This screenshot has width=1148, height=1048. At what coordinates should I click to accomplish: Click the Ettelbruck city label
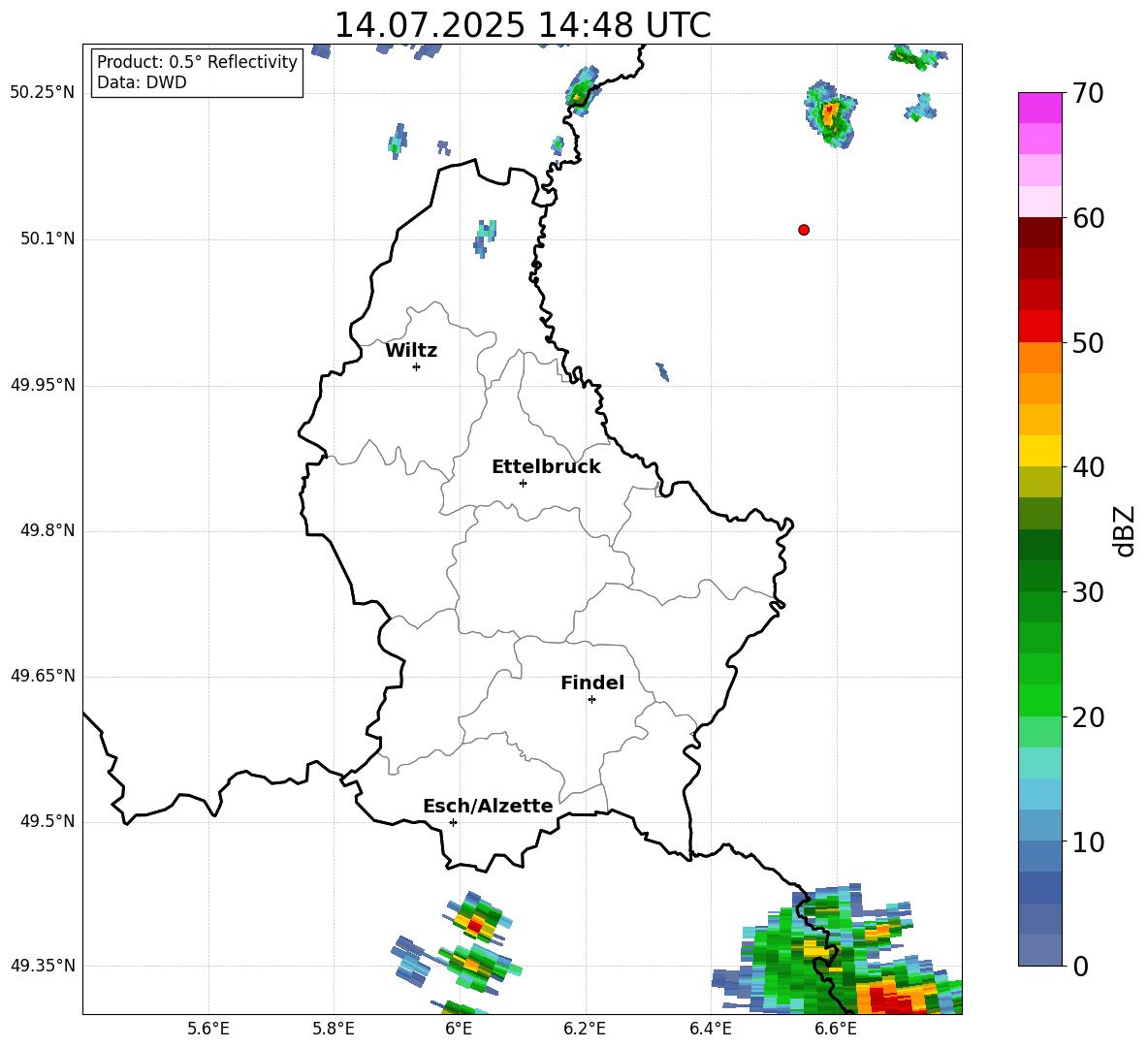pos(546,467)
